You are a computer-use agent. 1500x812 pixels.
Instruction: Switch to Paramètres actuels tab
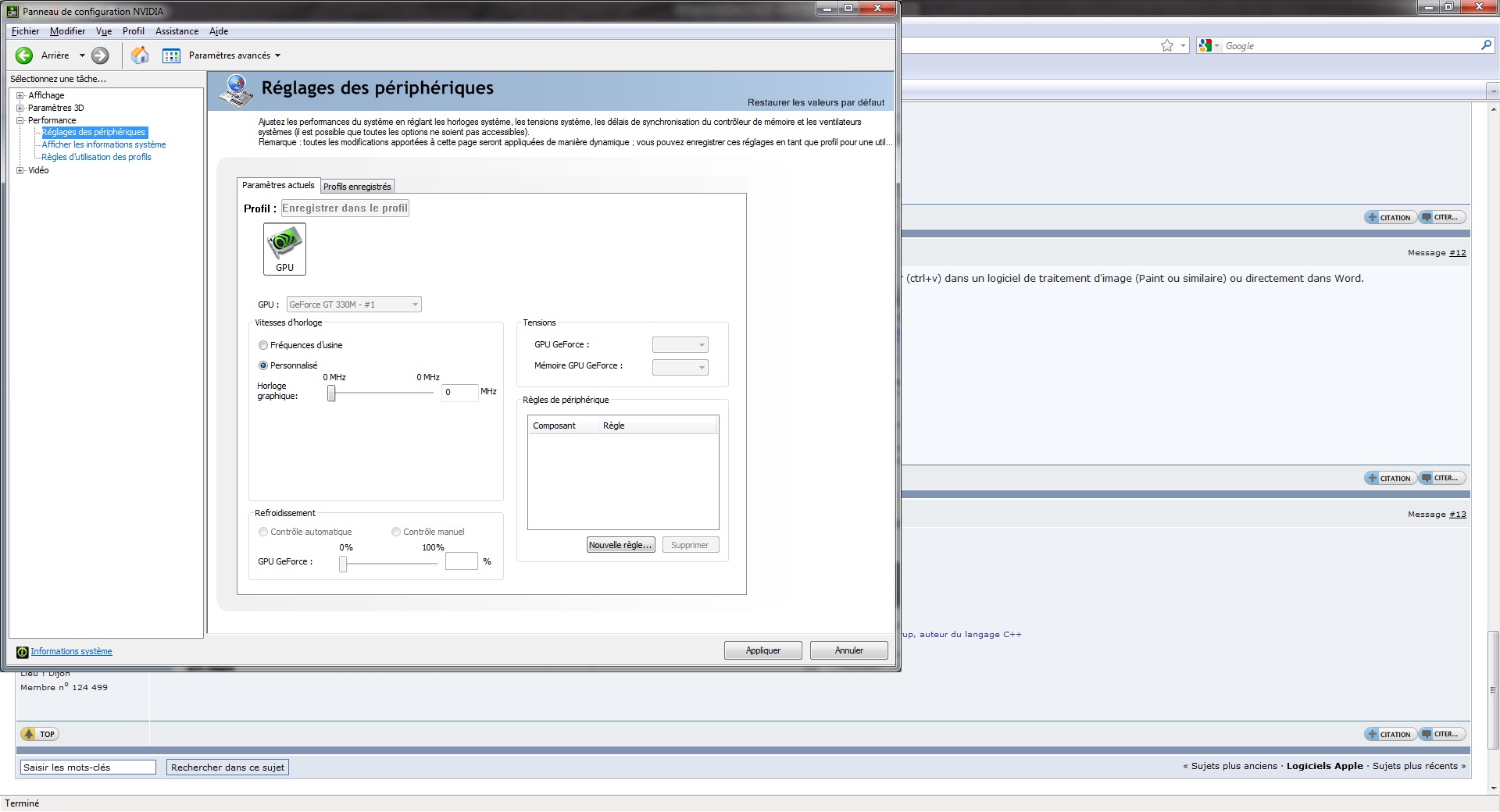point(278,185)
